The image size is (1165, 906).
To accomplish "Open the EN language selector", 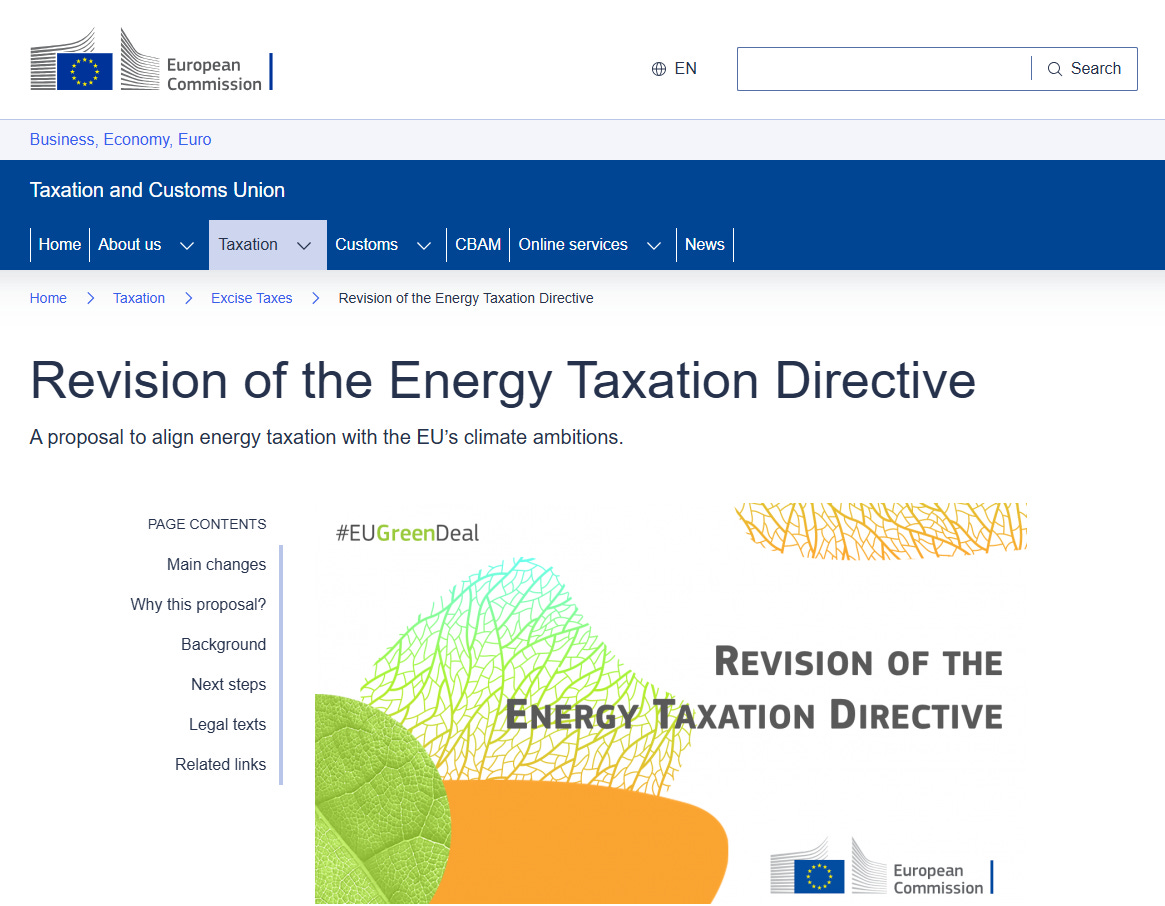I will (x=674, y=69).
